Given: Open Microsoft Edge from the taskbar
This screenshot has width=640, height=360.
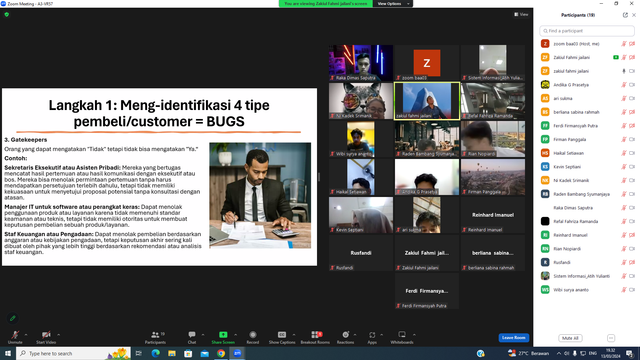Looking at the screenshot, I should [156, 353].
